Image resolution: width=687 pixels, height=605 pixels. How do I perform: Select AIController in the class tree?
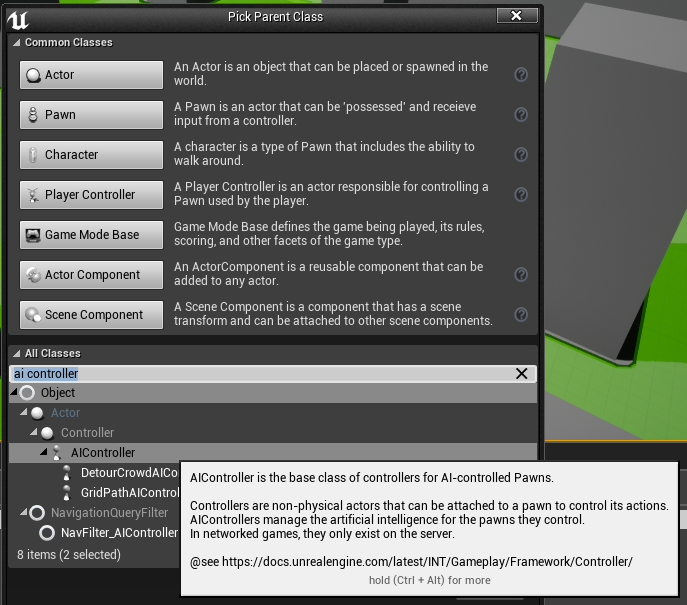coord(102,453)
